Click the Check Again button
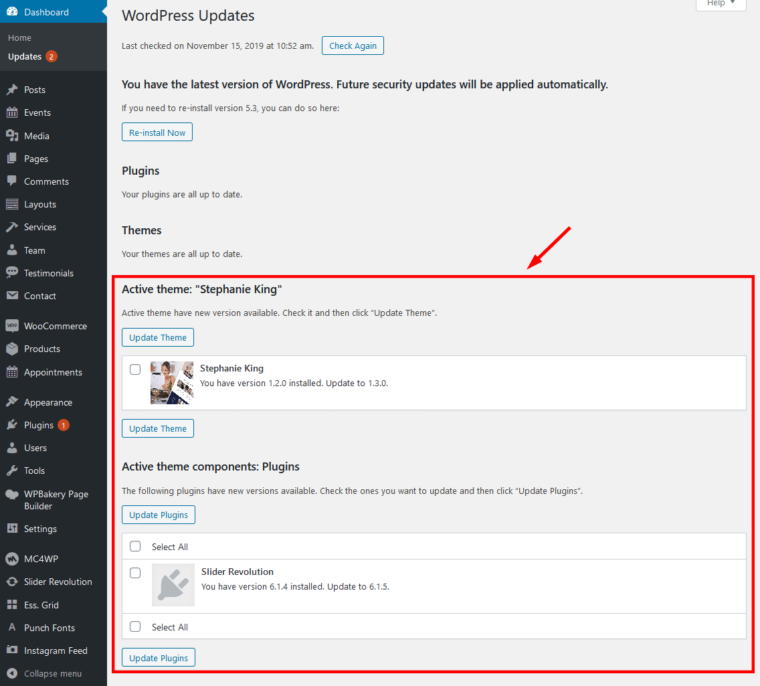Viewport: 760px width, 686px height. (x=352, y=46)
